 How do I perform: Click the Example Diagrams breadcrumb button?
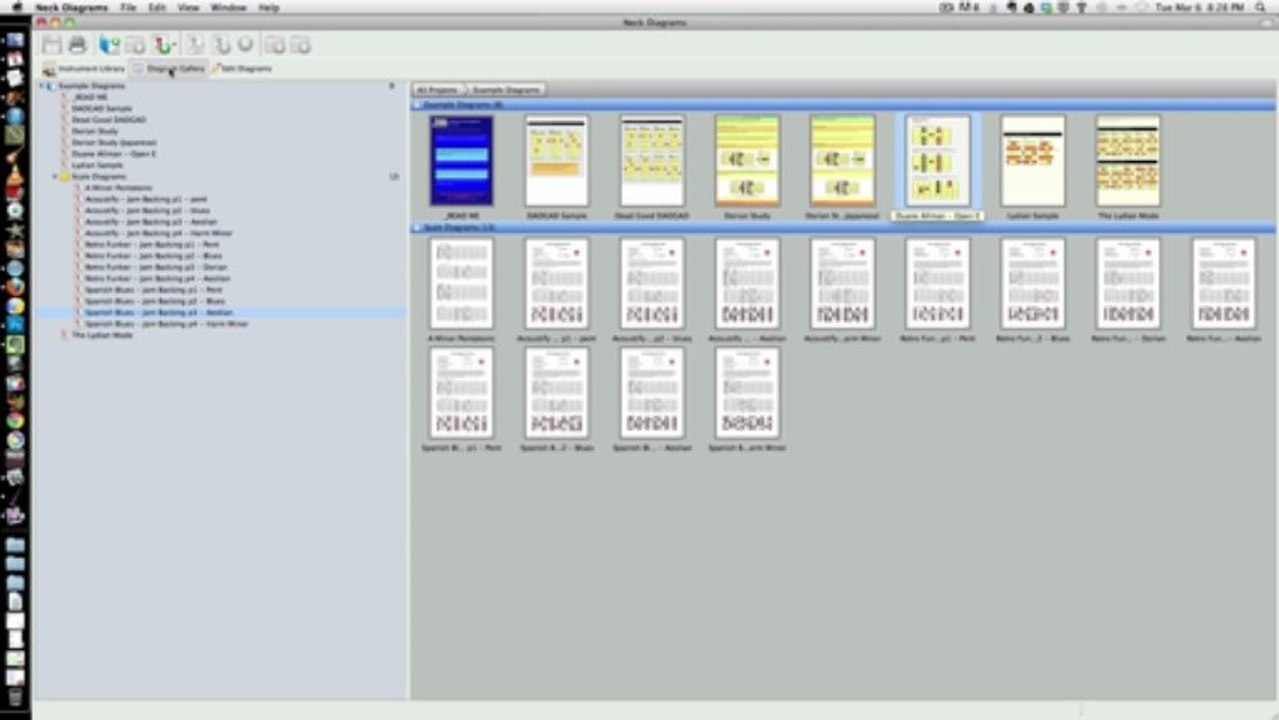[x=505, y=90]
